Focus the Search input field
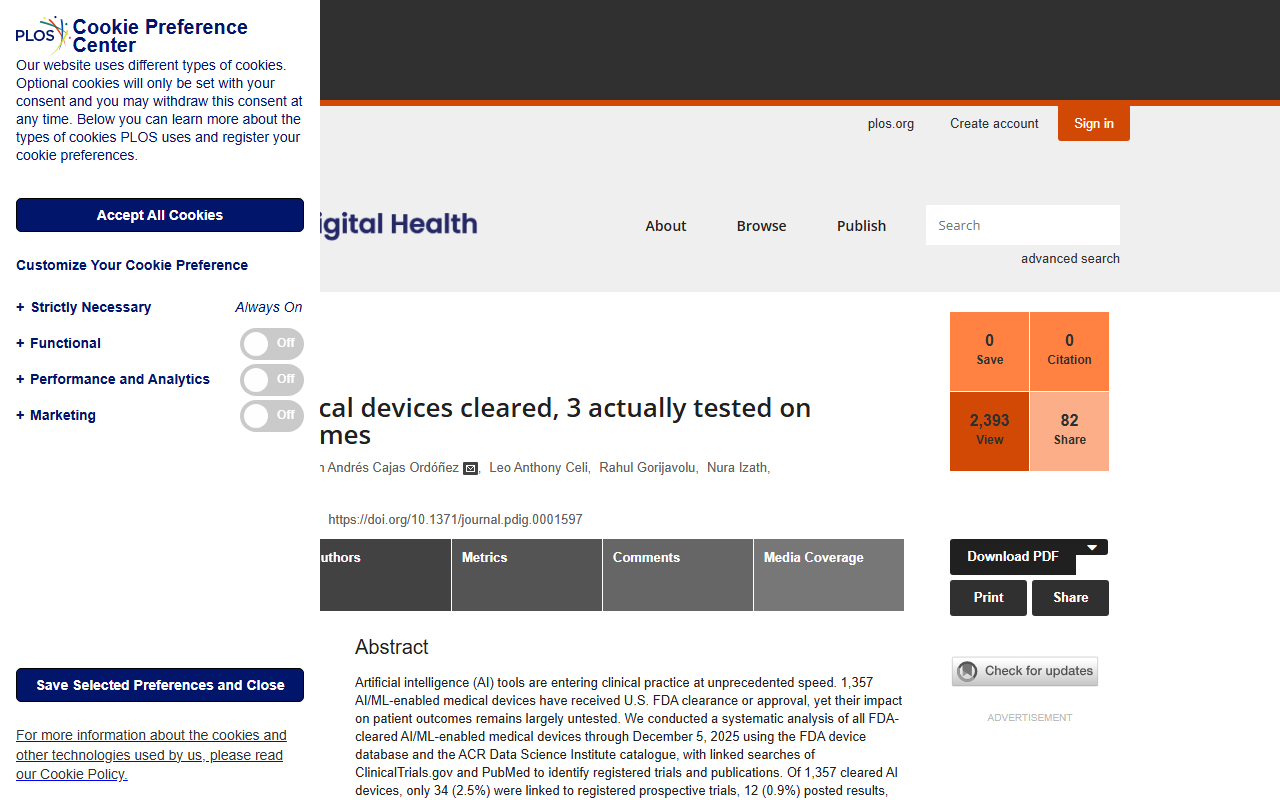 coord(1023,225)
